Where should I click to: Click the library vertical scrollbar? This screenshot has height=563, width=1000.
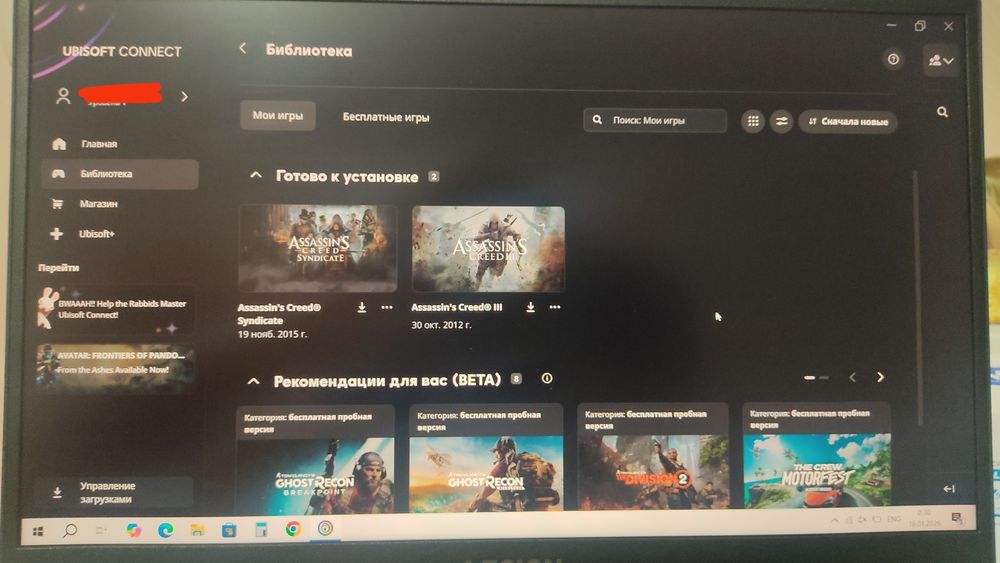coord(918,298)
